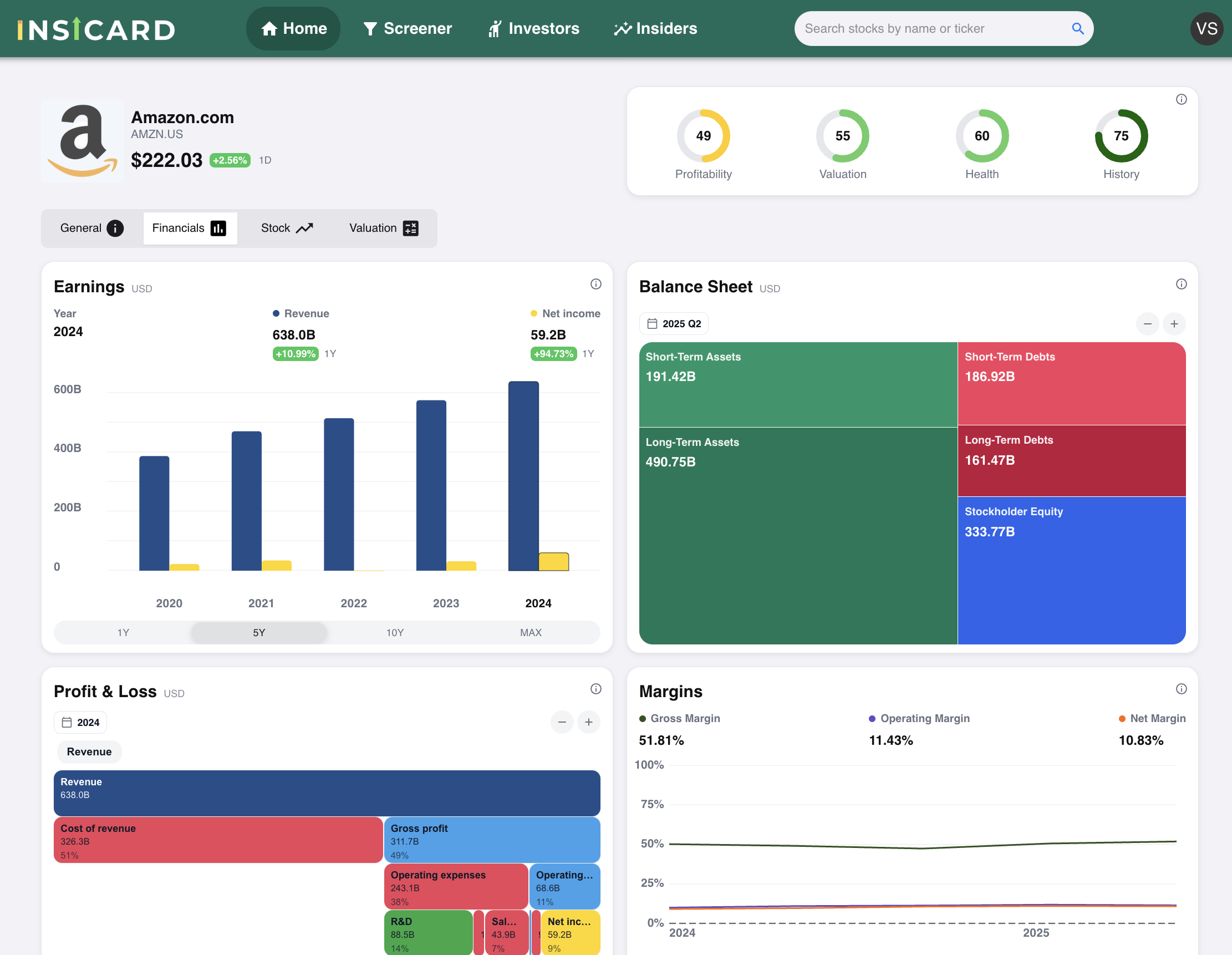Select the 10Y earnings range
Screen dimensions: 1232x955
tap(395, 632)
